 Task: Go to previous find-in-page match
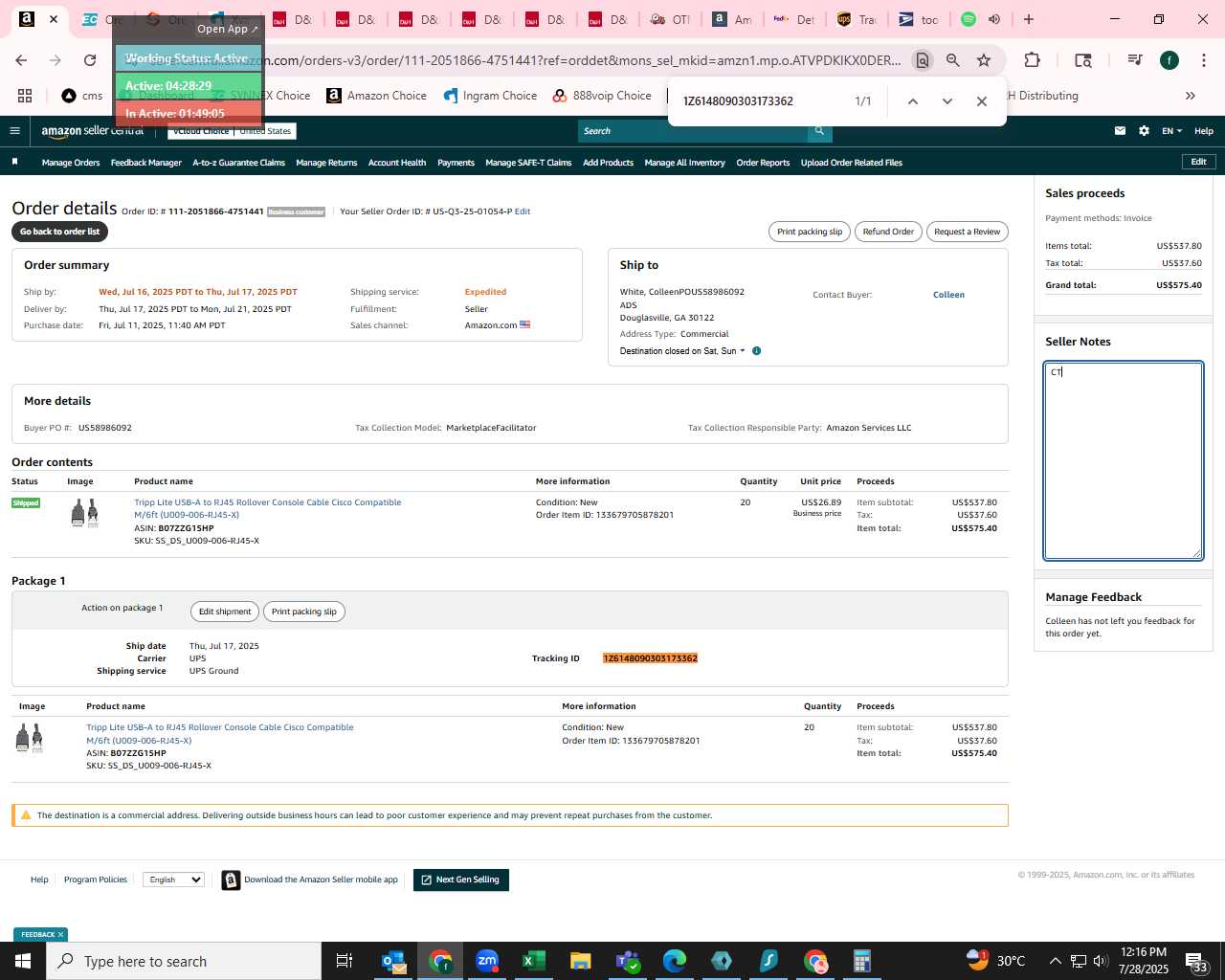coord(913,101)
